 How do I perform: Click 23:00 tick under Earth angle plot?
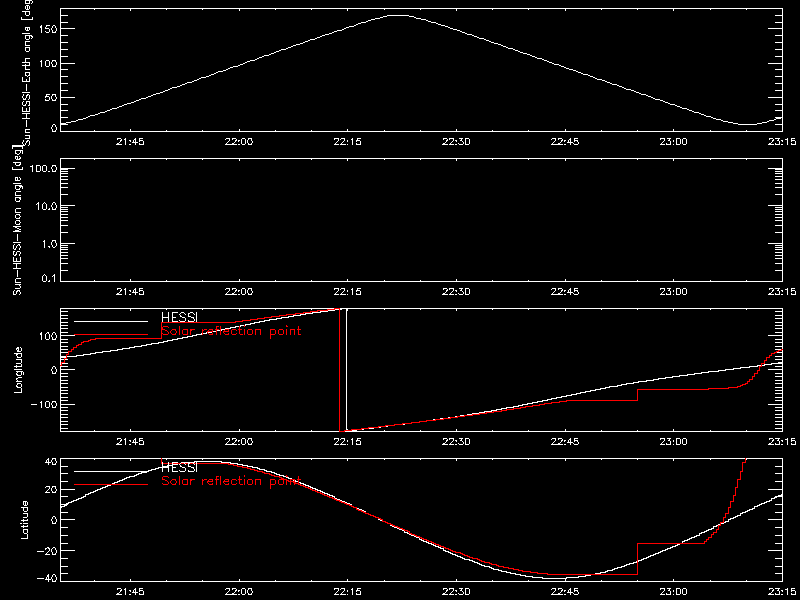point(673,142)
